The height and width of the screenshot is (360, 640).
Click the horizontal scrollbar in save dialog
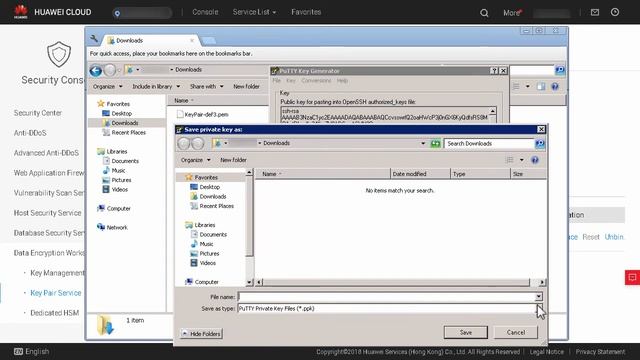pos(396,282)
